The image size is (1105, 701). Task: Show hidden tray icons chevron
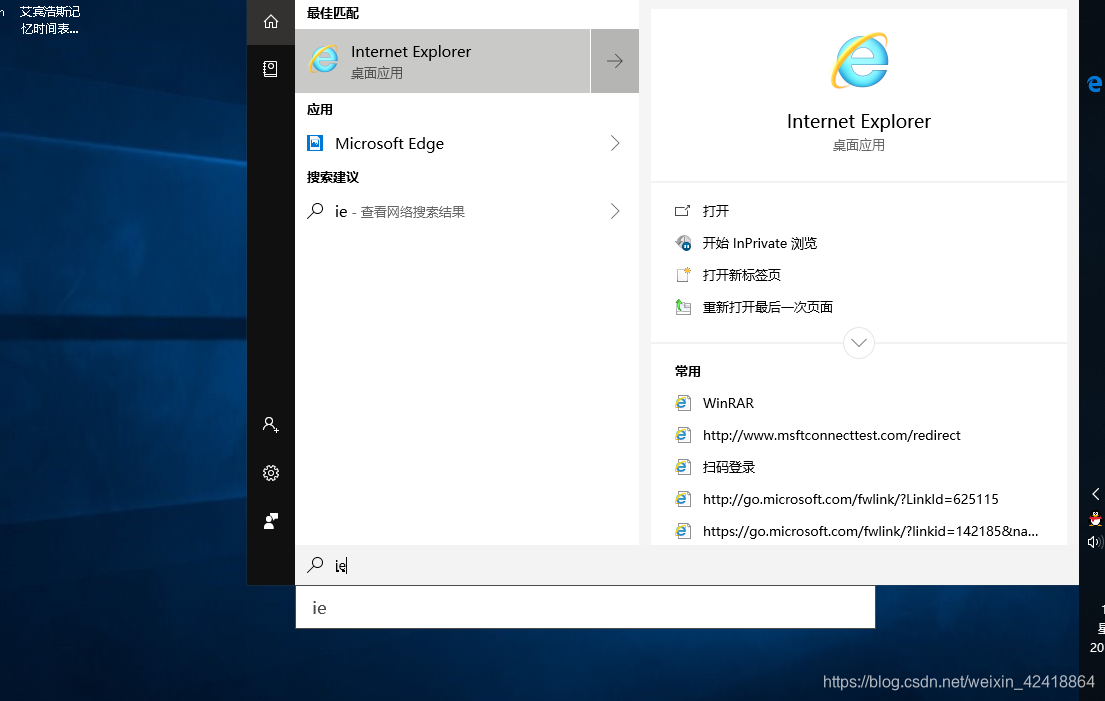1095,494
